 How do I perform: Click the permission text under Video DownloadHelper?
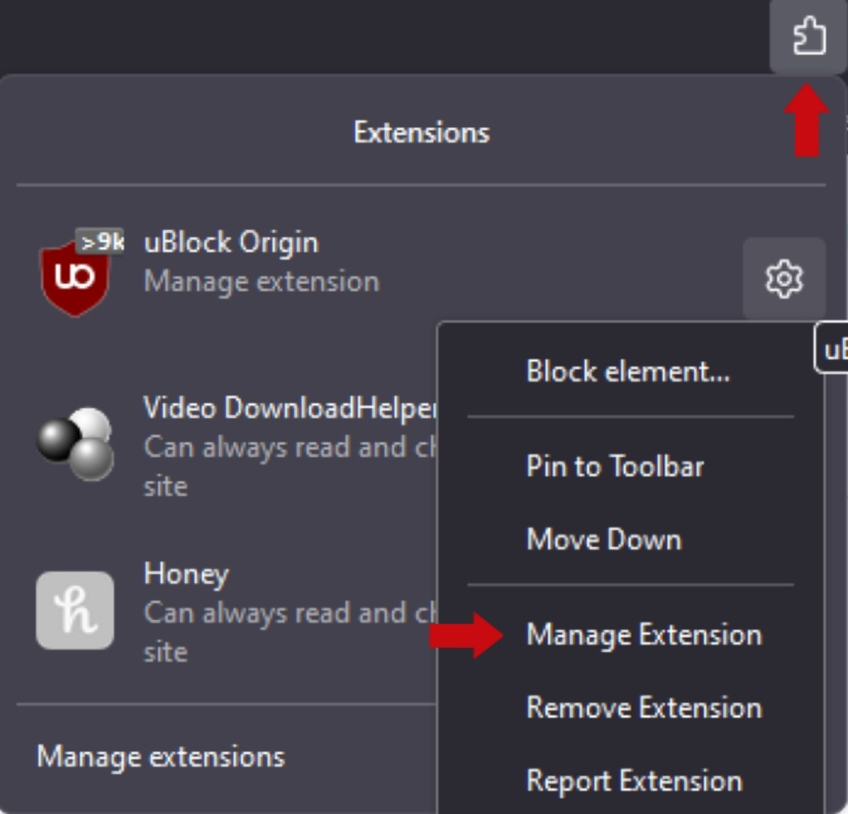pyautogui.click(x=290, y=467)
